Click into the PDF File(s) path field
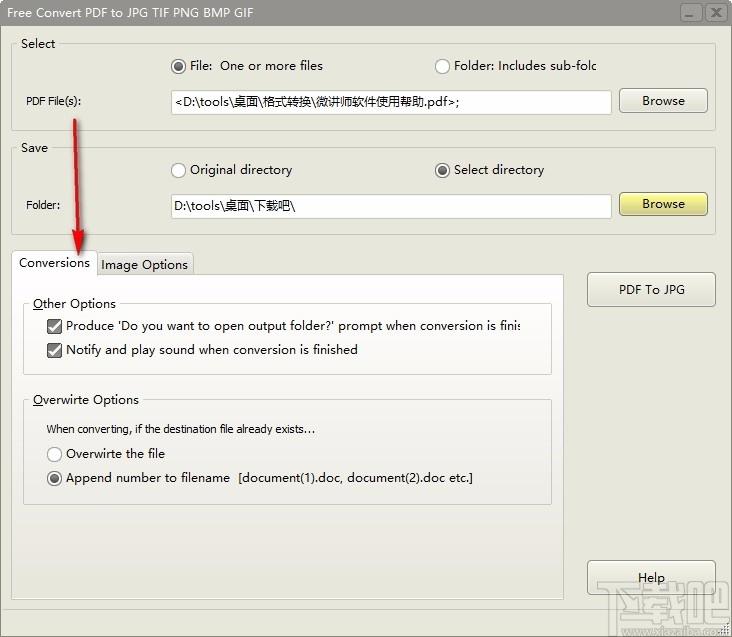The width and height of the screenshot is (732, 637). pos(391,102)
